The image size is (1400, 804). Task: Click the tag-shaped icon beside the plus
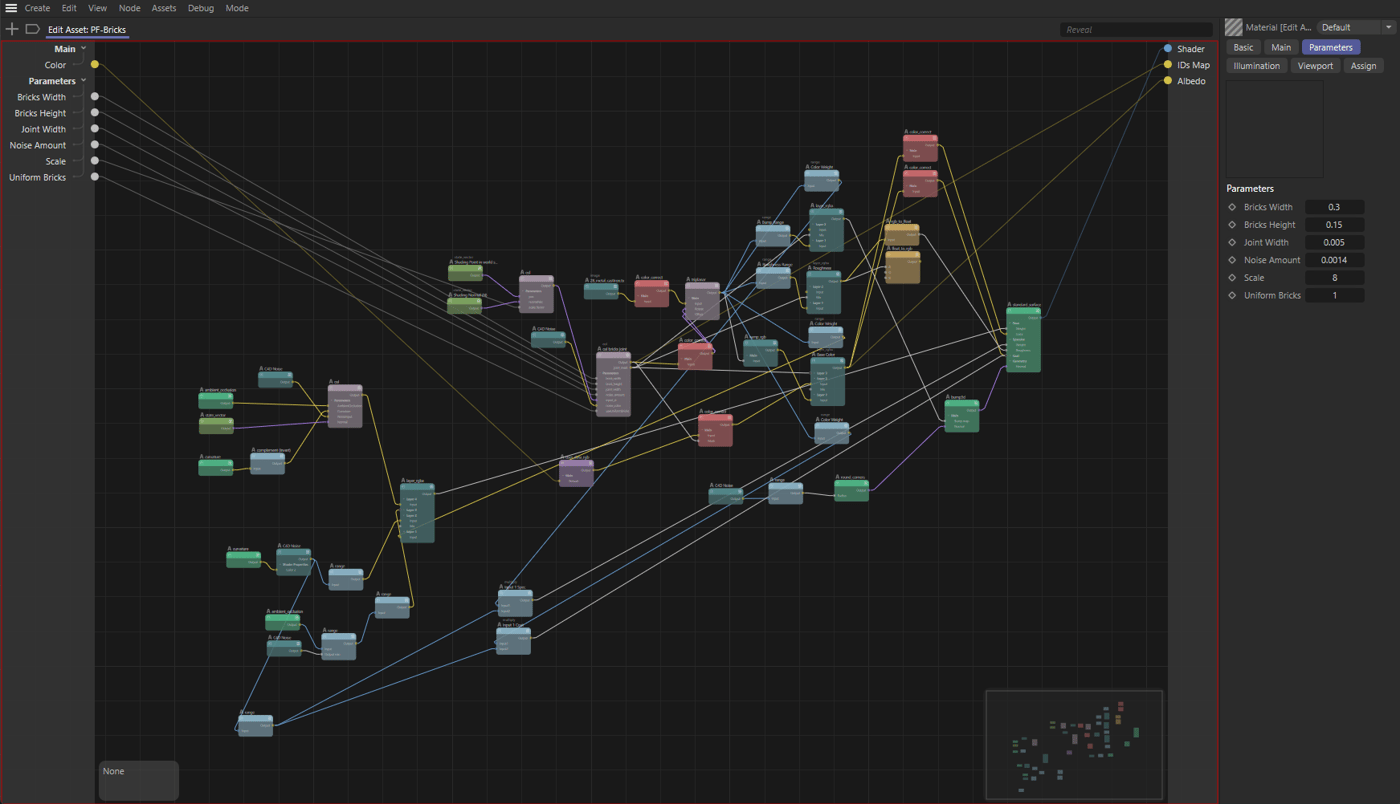coord(32,29)
